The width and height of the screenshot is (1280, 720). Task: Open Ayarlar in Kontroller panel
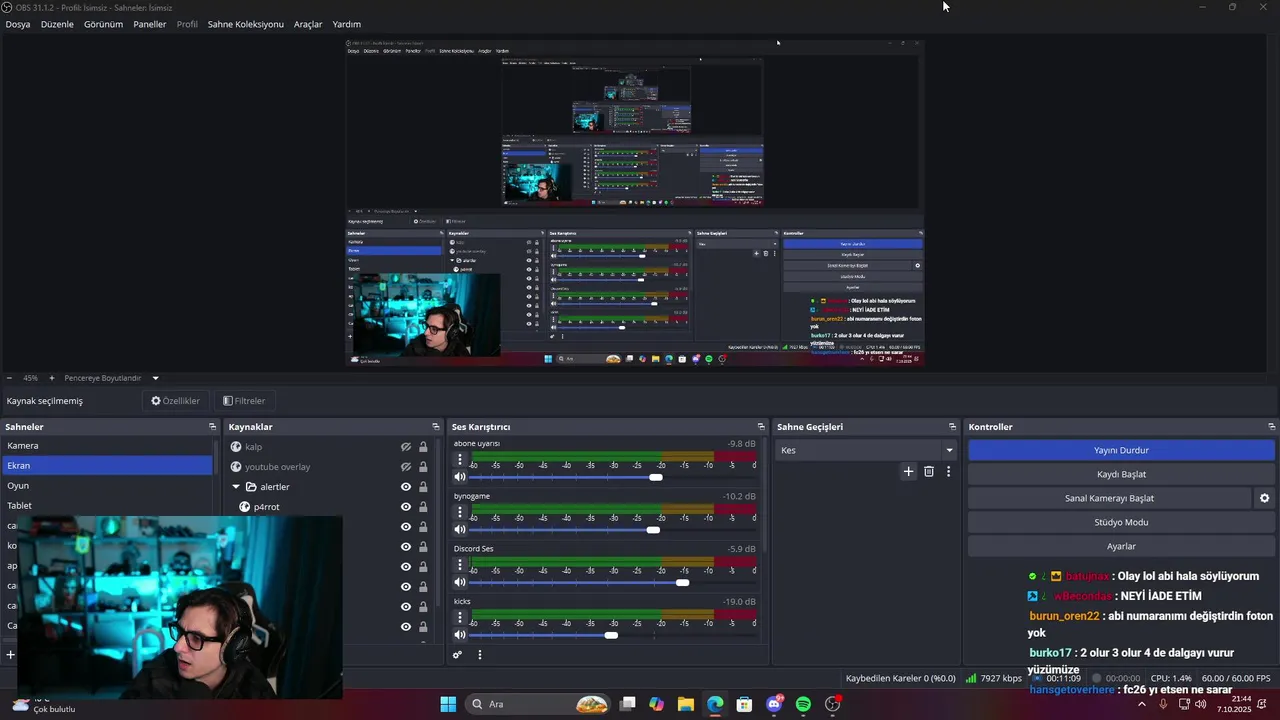click(x=1121, y=546)
